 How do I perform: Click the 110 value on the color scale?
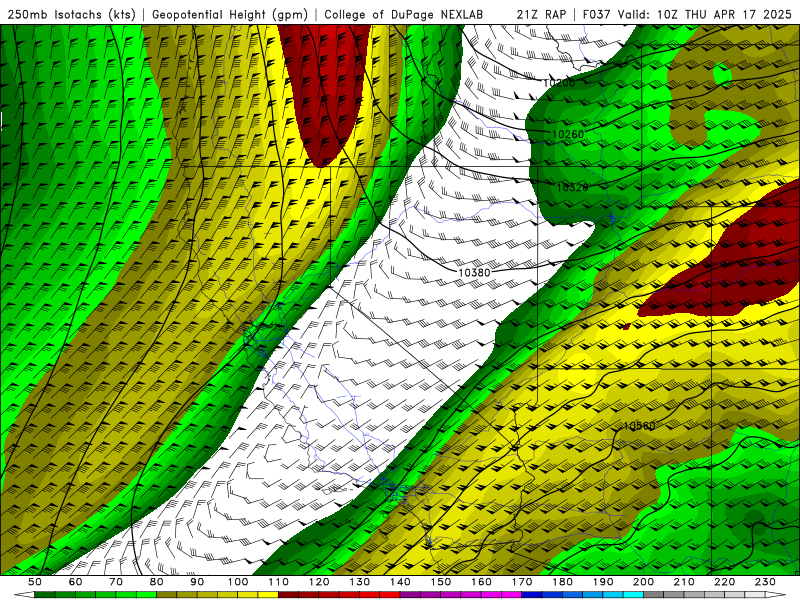pyautogui.click(x=279, y=582)
